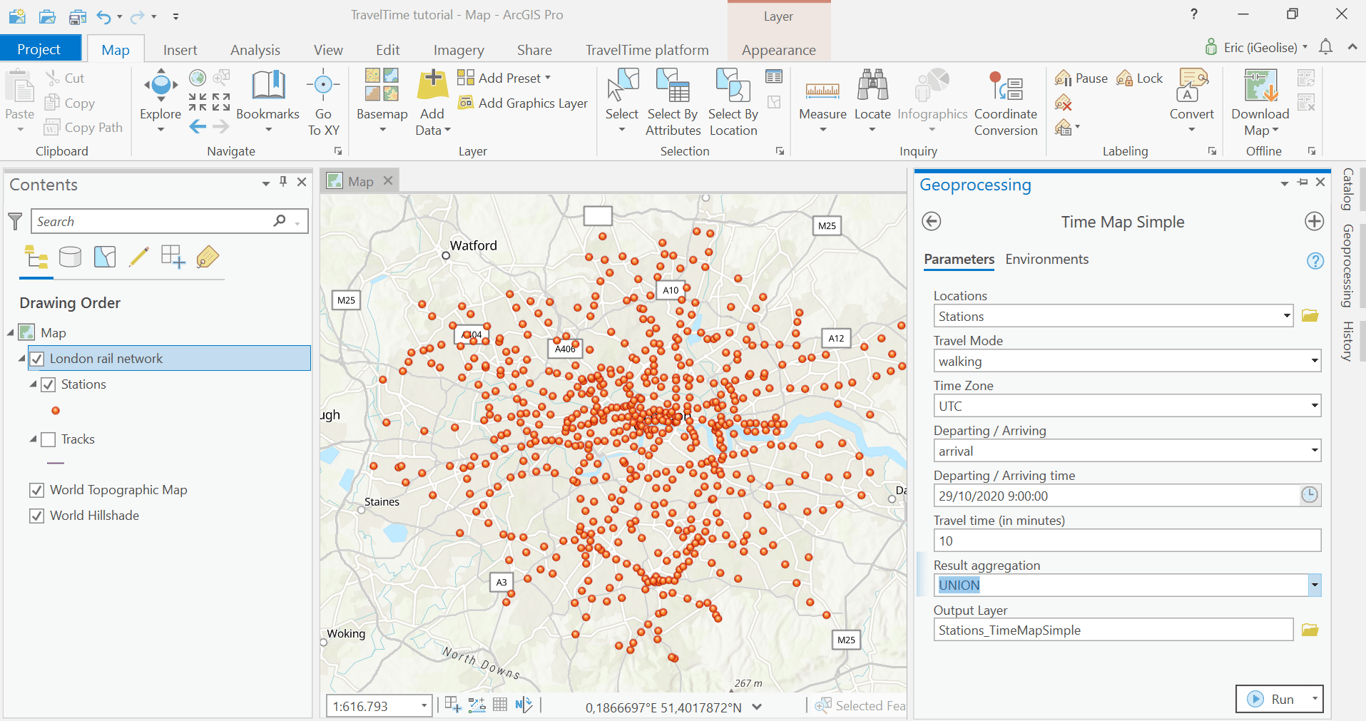This screenshot has height=721, width=1366.
Task: Switch to the Environments tab
Action: point(1046,260)
